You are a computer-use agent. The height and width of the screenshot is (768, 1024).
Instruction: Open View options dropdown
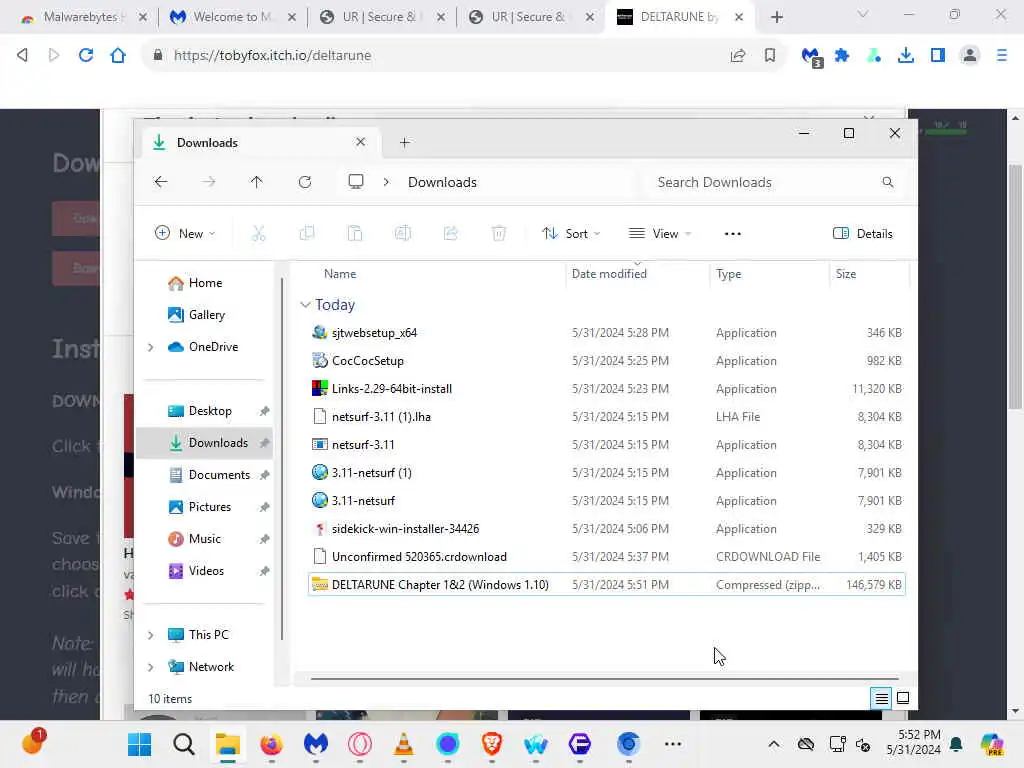click(x=659, y=234)
